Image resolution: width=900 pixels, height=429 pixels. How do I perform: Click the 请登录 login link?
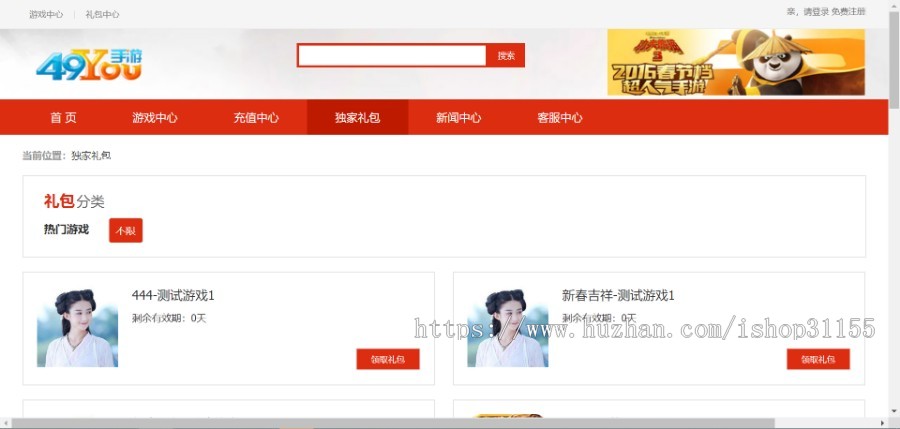(x=816, y=11)
